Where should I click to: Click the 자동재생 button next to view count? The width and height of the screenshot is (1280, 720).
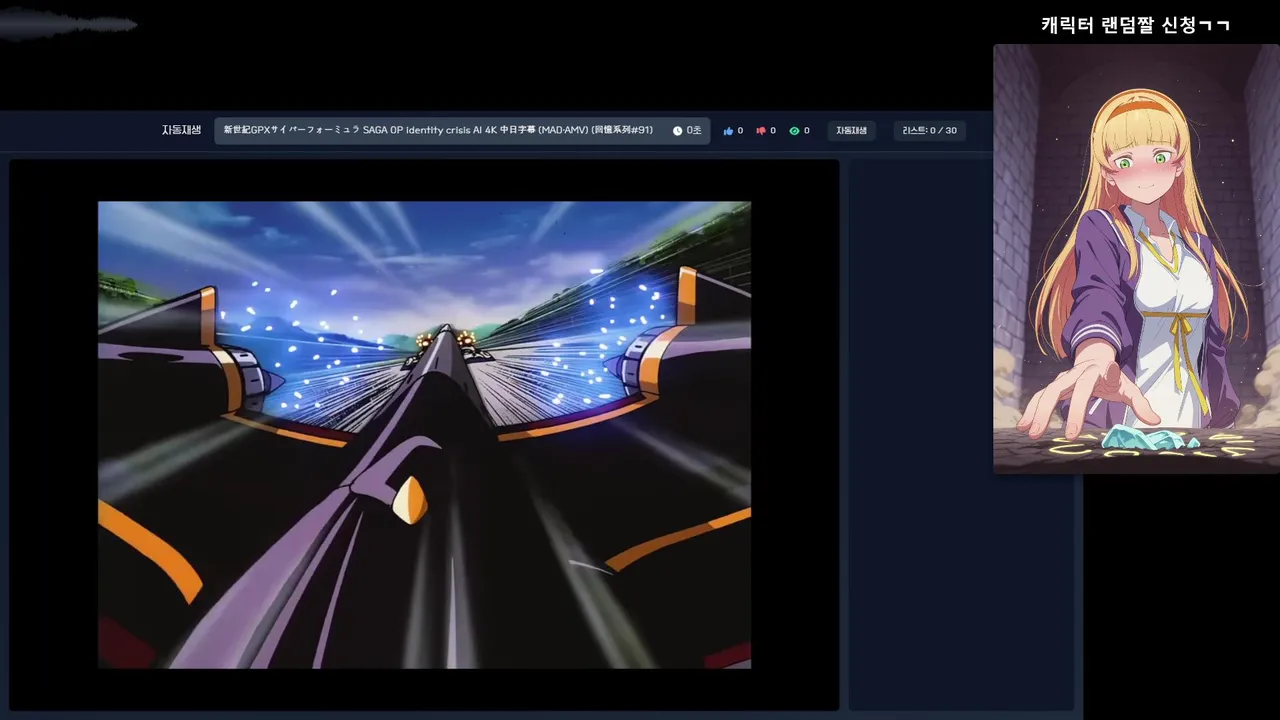852,131
